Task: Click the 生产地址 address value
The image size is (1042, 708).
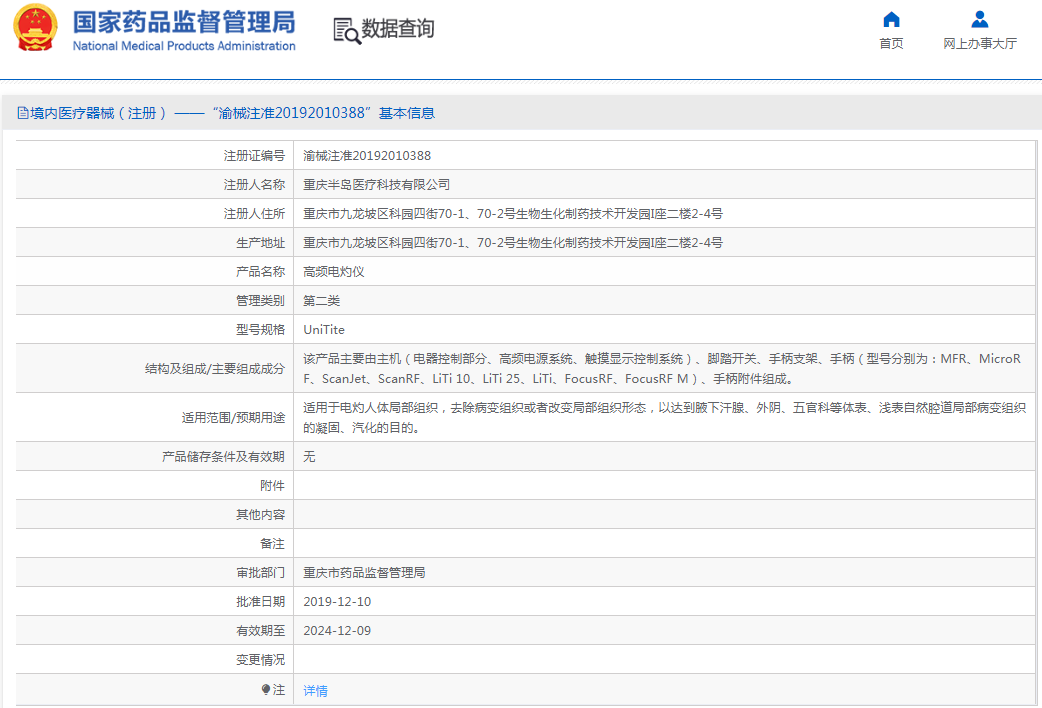Action: [513, 243]
